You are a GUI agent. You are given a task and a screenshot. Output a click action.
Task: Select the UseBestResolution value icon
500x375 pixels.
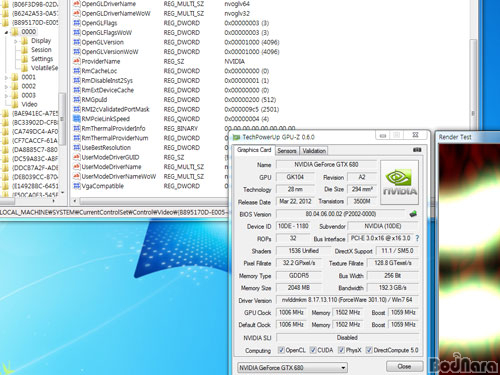point(77,147)
